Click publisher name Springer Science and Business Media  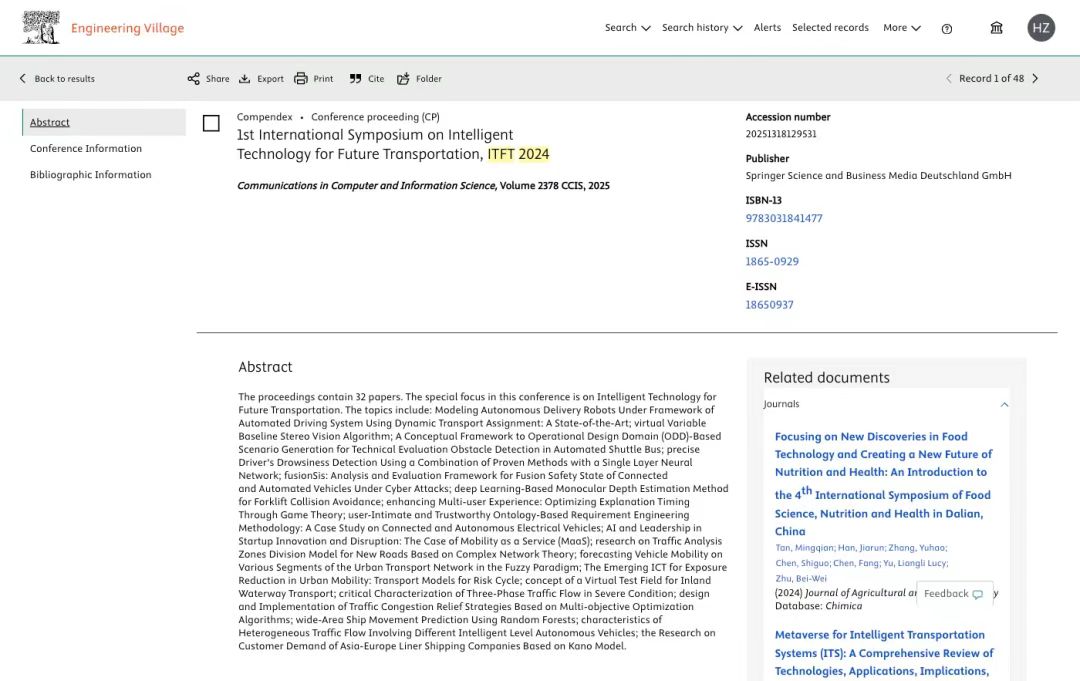point(878,176)
